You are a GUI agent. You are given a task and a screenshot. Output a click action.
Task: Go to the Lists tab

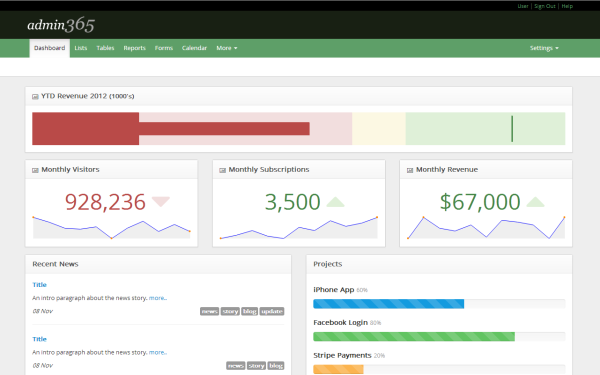pyautogui.click(x=81, y=48)
